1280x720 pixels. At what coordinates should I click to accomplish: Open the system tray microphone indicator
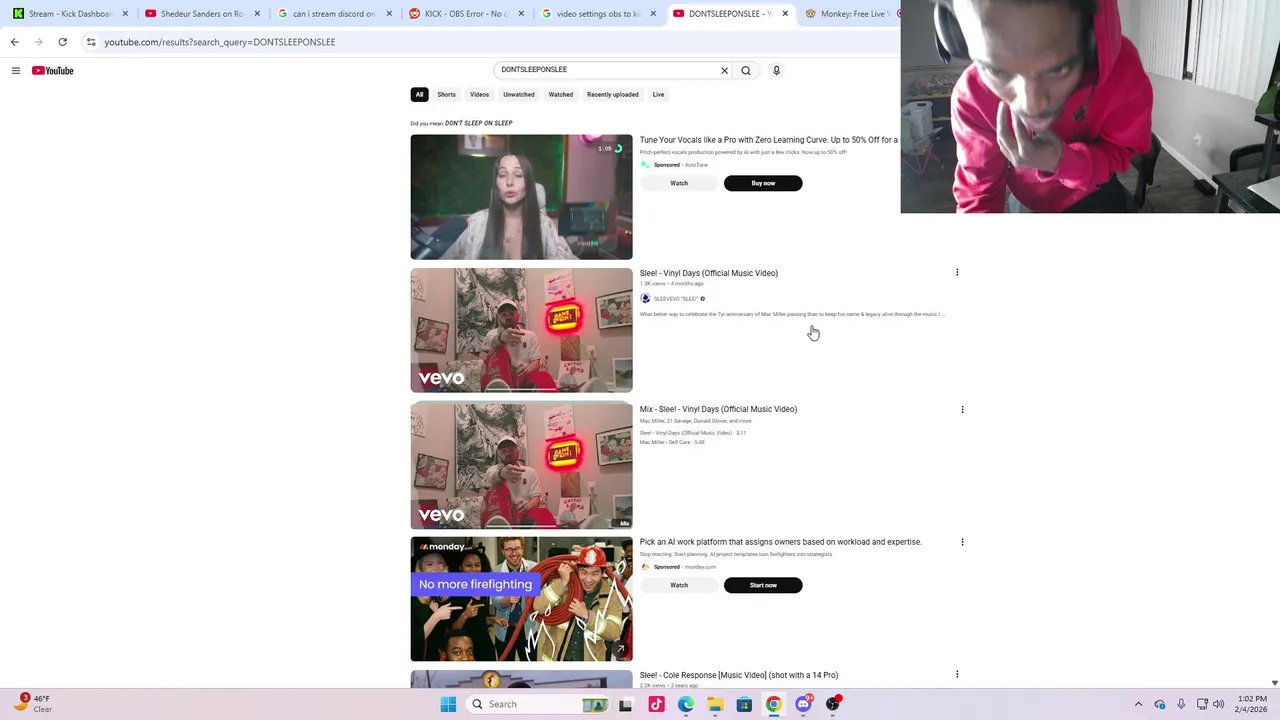(x=1181, y=704)
